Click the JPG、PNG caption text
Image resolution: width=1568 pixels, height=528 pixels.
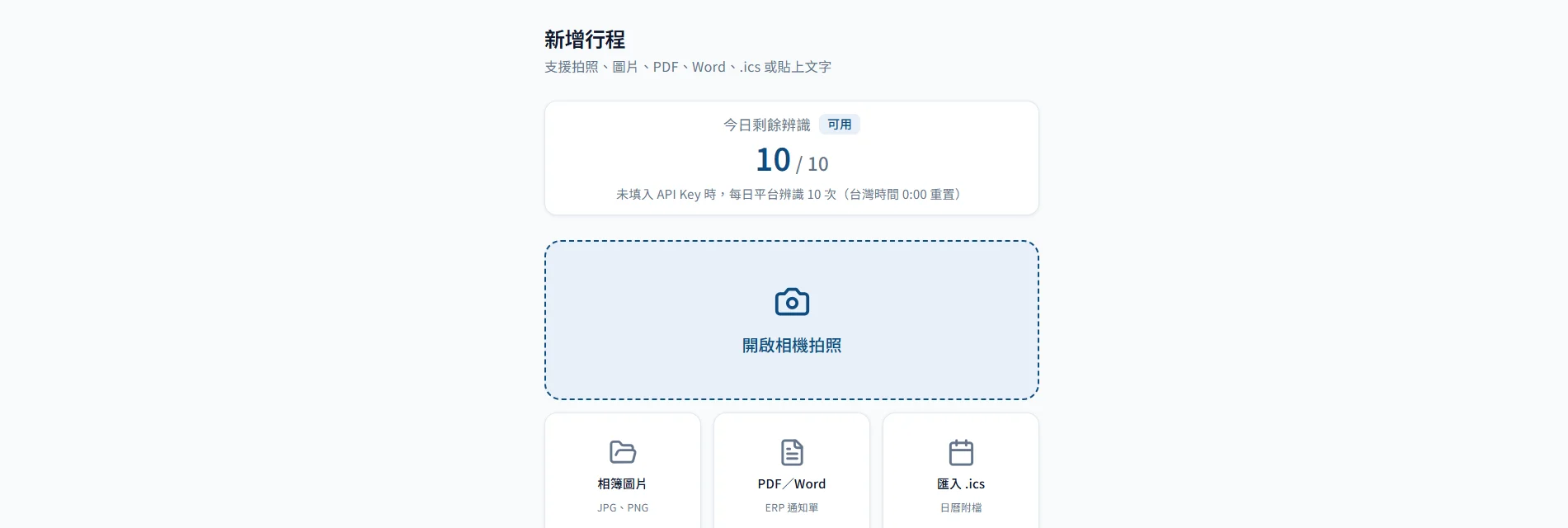(x=623, y=508)
